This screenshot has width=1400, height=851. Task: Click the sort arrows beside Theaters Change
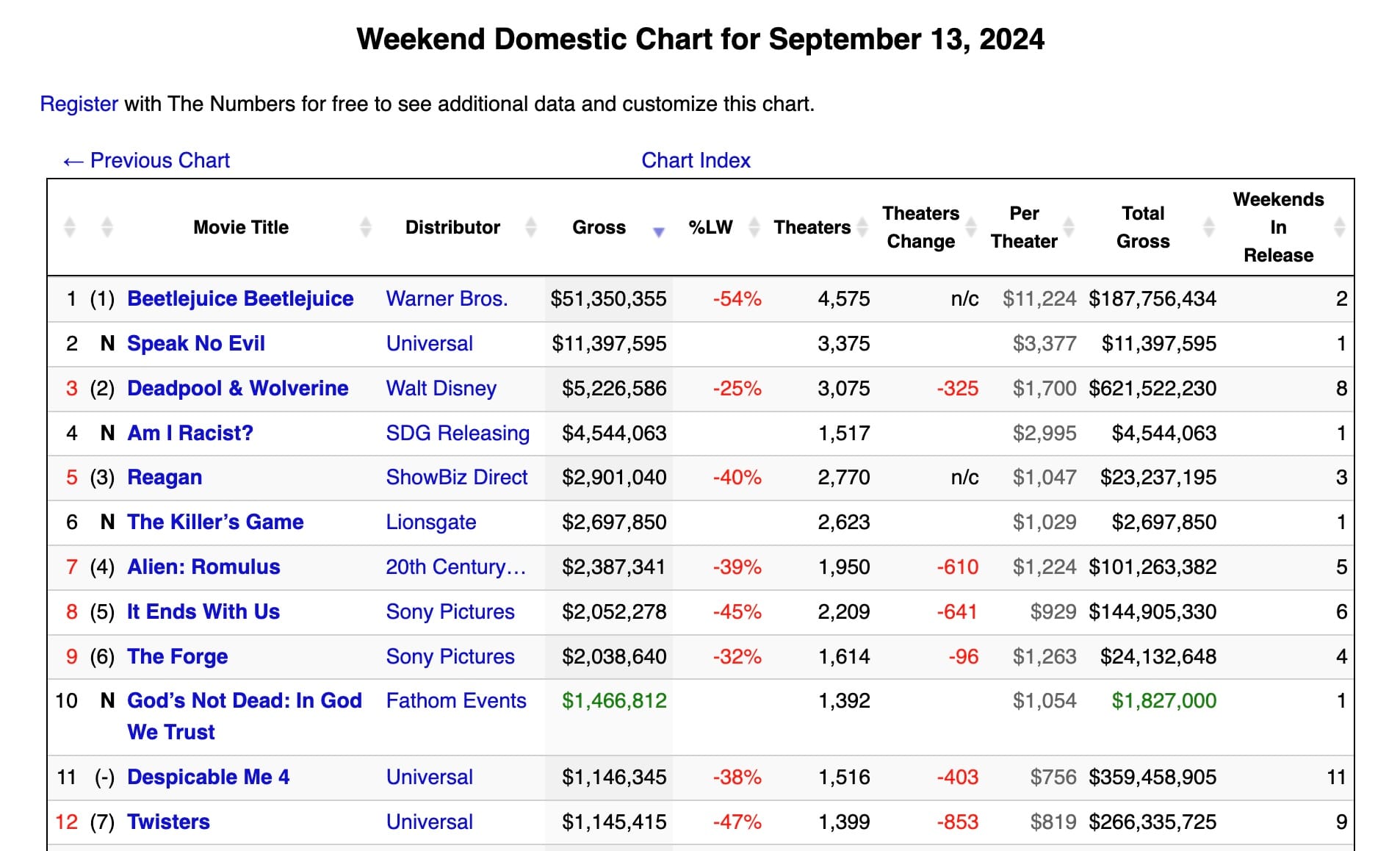point(971,227)
